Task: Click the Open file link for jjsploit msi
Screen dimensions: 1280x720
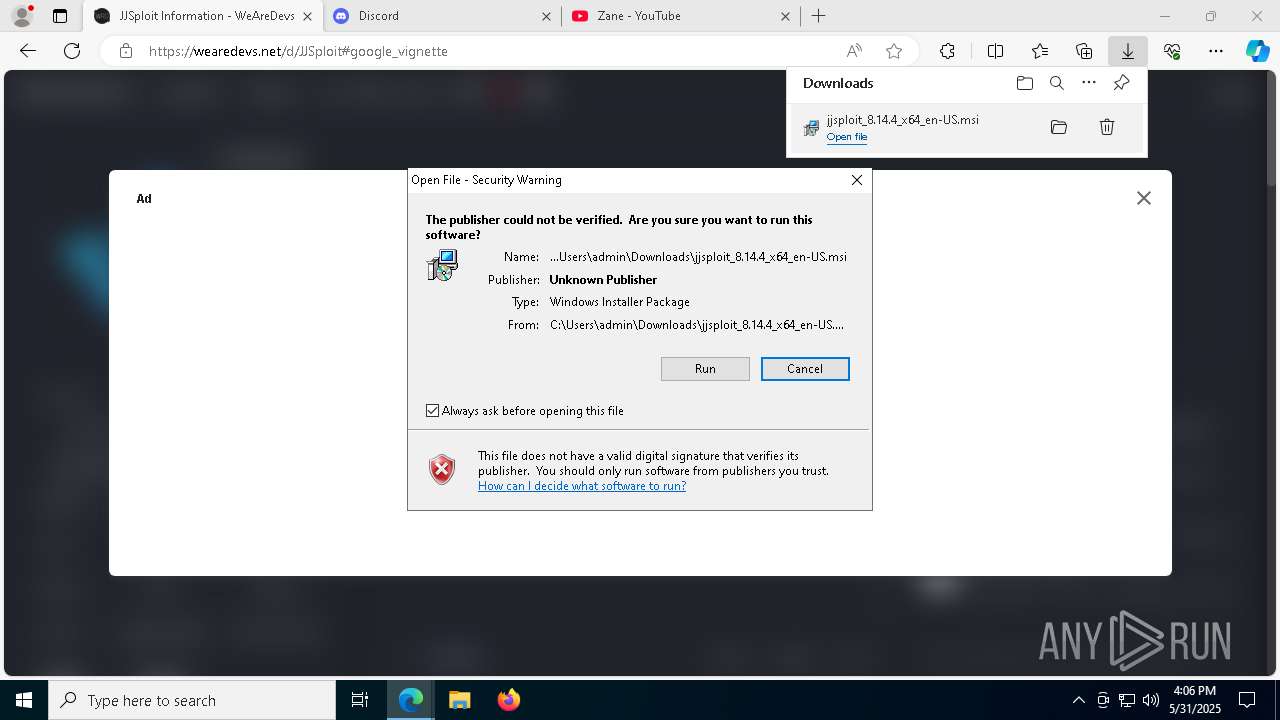Action: (847, 137)
